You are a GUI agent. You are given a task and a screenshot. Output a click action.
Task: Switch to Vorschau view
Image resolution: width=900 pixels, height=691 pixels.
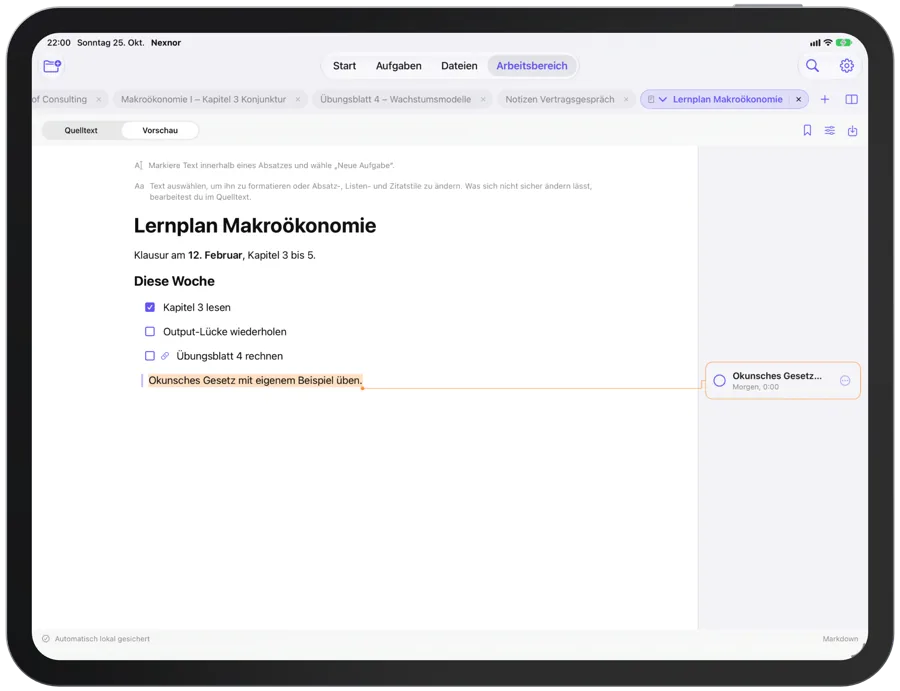[160, 130]
